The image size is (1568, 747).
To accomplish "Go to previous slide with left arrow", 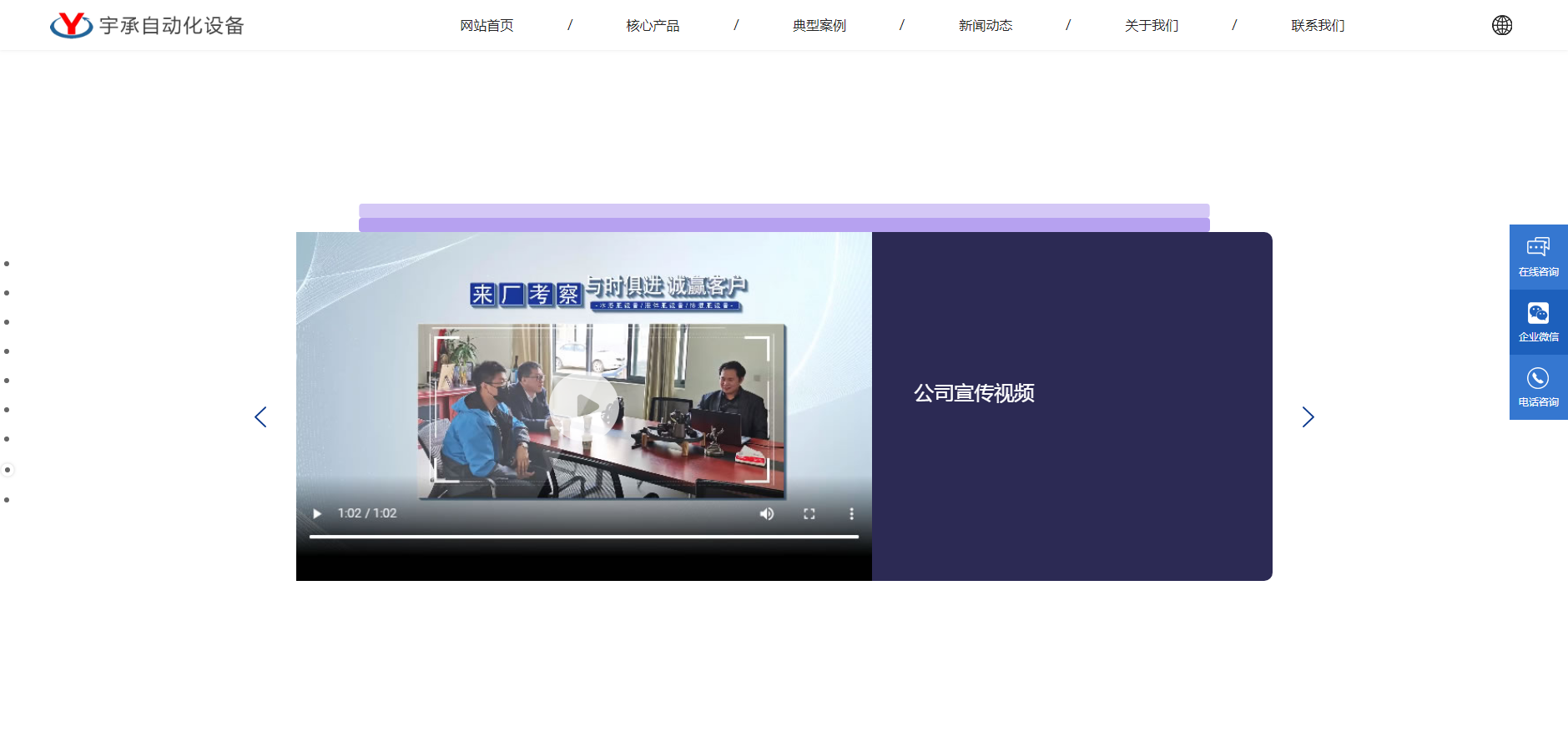I will pos(260,417).
